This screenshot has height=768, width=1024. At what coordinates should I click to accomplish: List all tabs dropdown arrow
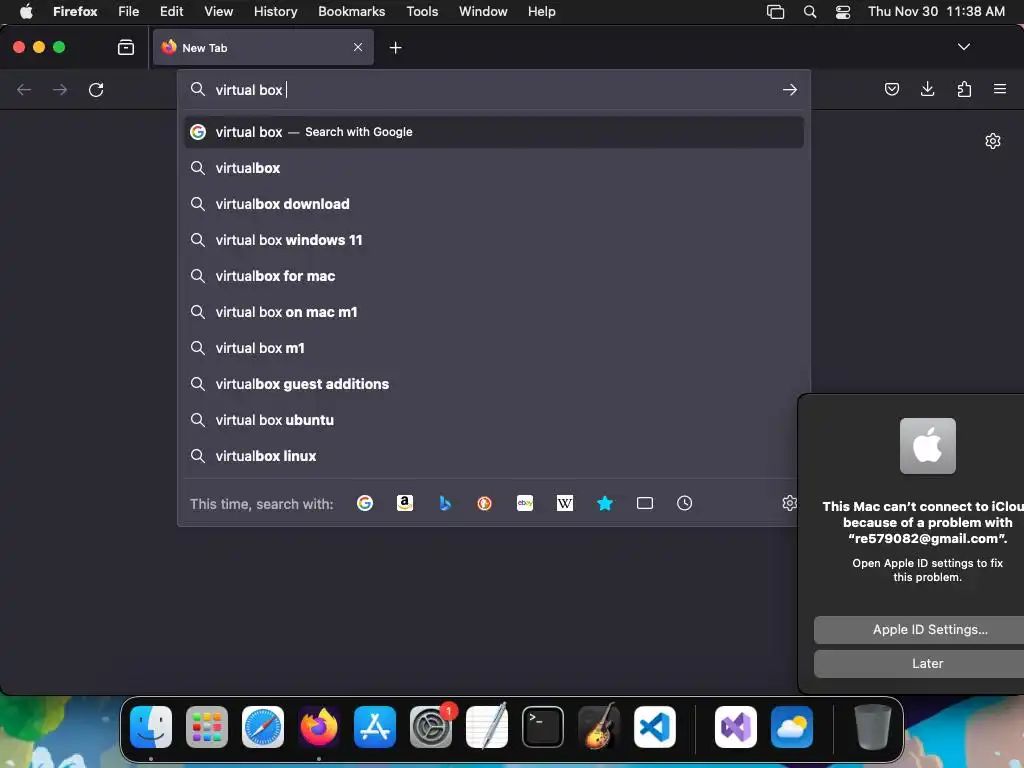tap(964, 47)
